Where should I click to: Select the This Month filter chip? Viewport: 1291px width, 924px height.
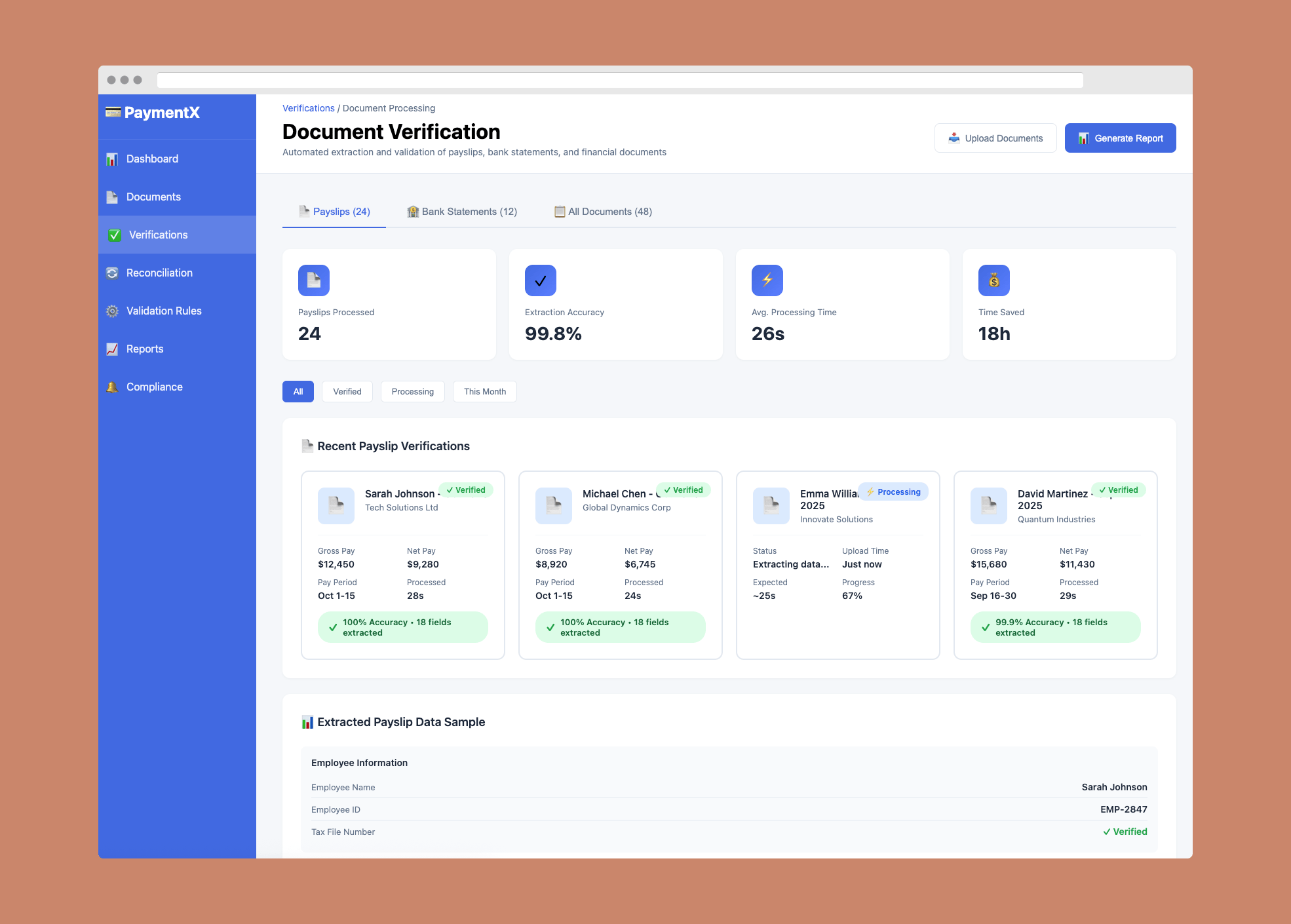point(484,391)
